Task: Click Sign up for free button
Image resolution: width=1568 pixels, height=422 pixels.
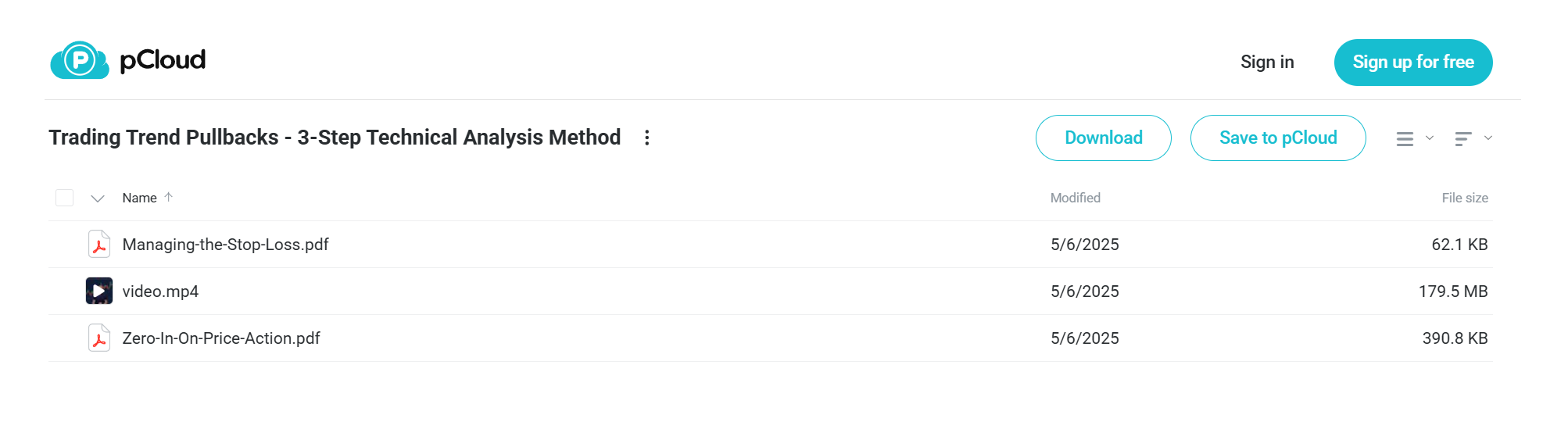Action: 1413,63
